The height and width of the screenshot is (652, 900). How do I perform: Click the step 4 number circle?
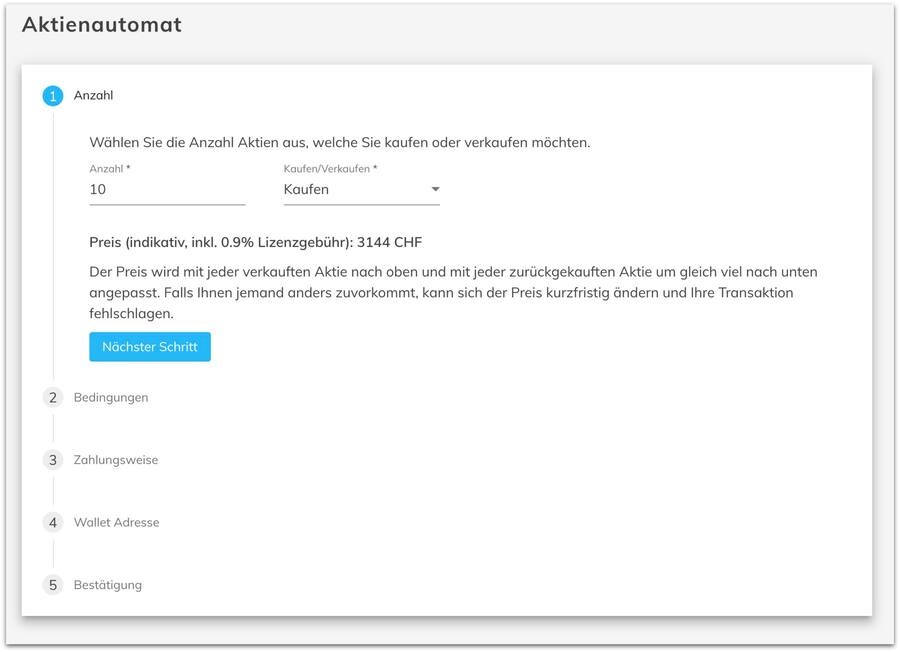(x=53, y=523)
